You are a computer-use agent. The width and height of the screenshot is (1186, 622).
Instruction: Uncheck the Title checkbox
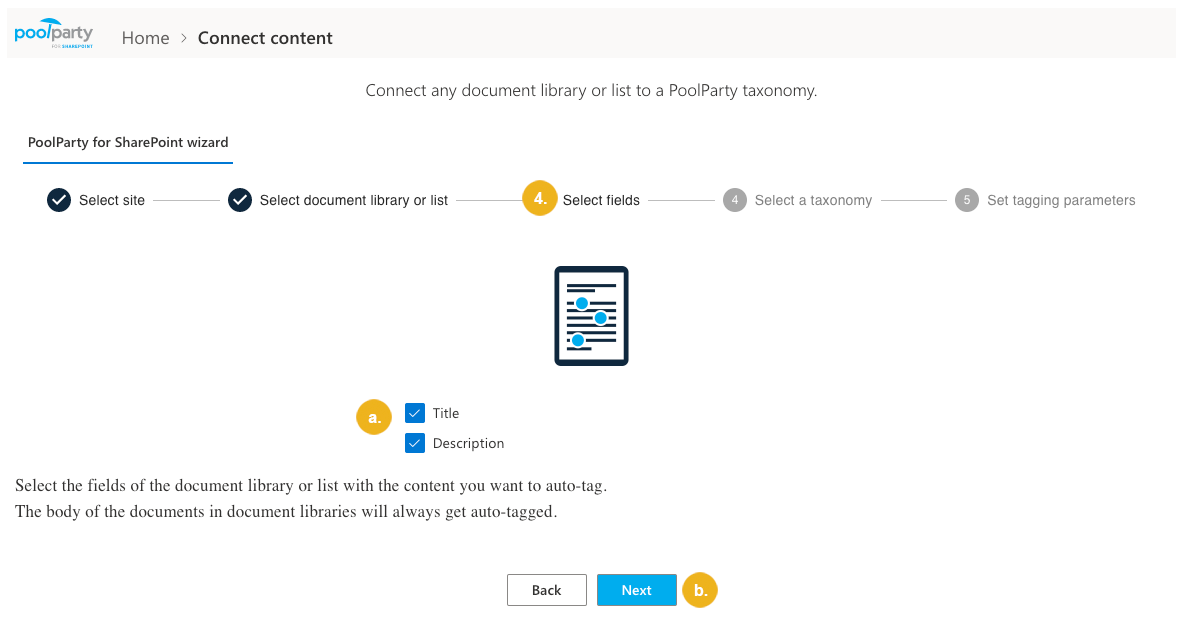tap(415, 413)
